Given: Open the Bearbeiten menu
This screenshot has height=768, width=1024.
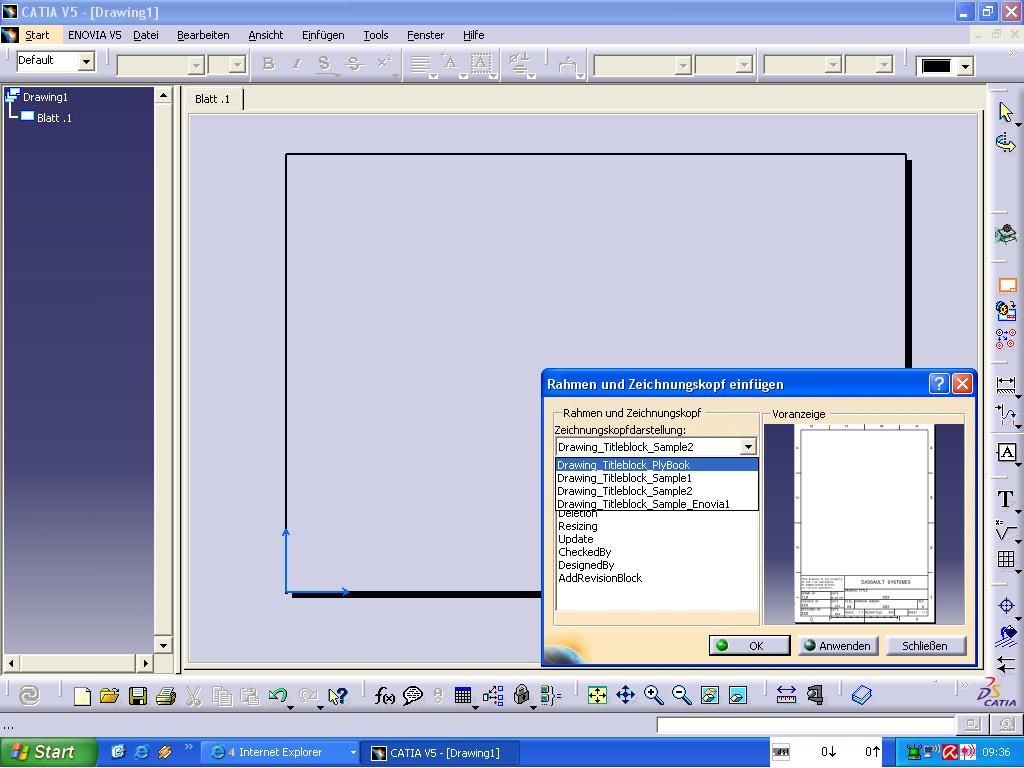Looking at the screenshot, I should [203, 35].
